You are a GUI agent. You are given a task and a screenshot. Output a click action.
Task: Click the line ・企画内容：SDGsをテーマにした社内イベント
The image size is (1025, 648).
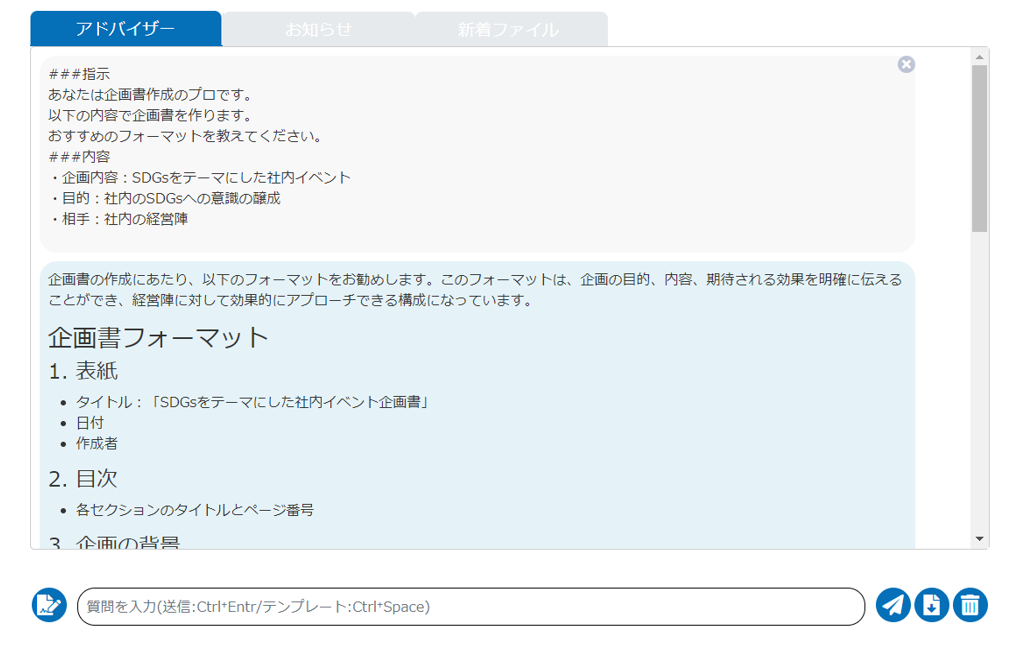coord(199,177)
